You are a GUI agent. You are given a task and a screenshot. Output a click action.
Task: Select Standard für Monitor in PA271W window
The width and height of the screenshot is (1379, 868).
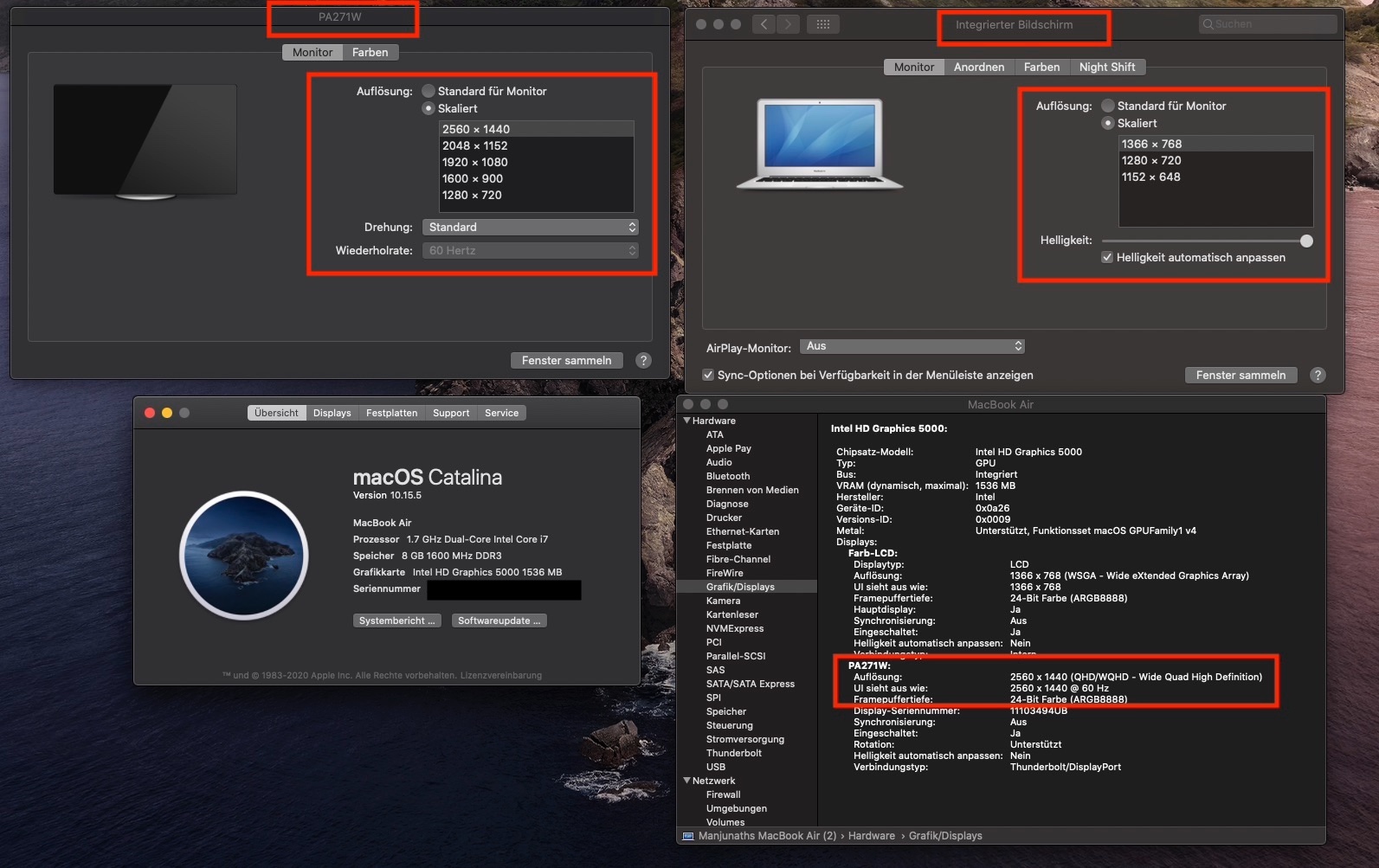click(x=429, y=91)
